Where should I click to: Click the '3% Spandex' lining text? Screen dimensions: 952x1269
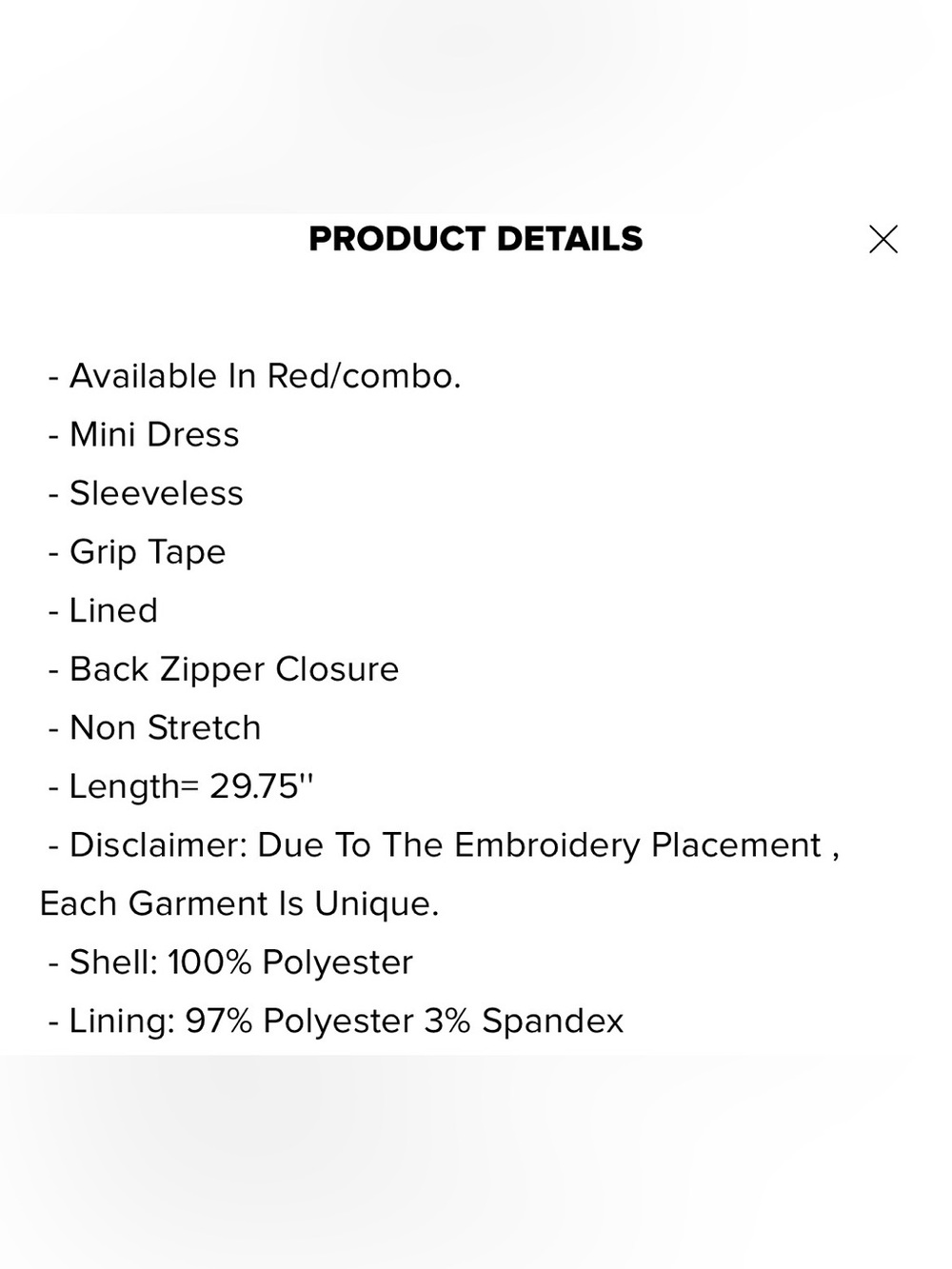coord(524,1021)
